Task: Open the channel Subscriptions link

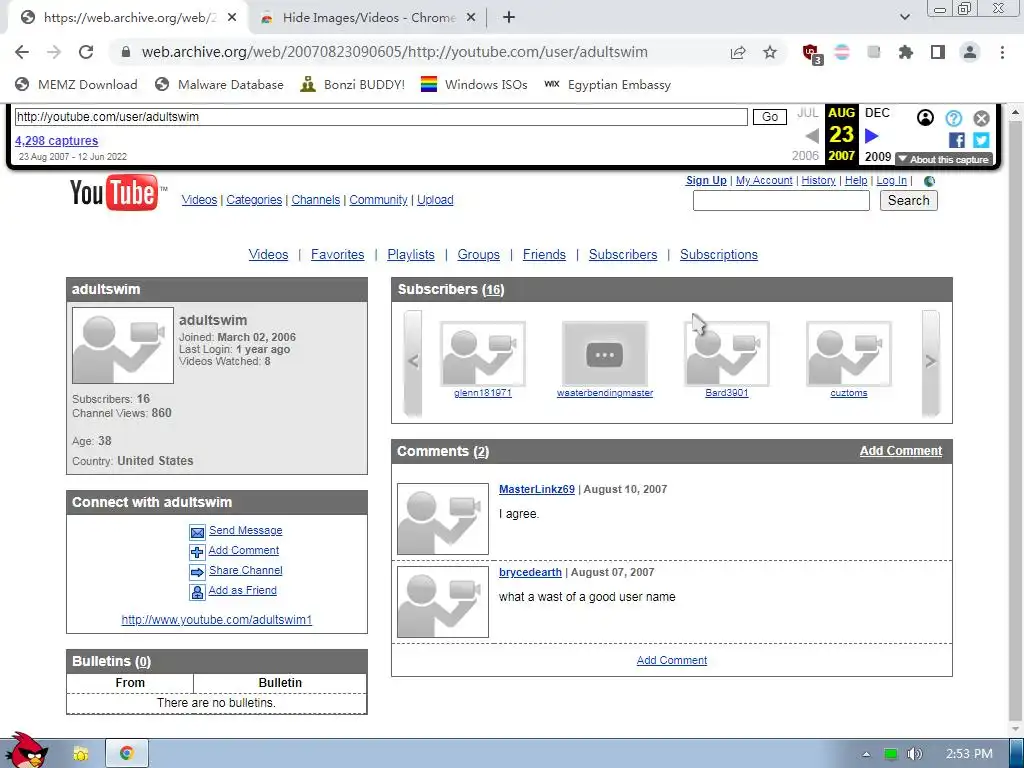Action: pos(719,255)
